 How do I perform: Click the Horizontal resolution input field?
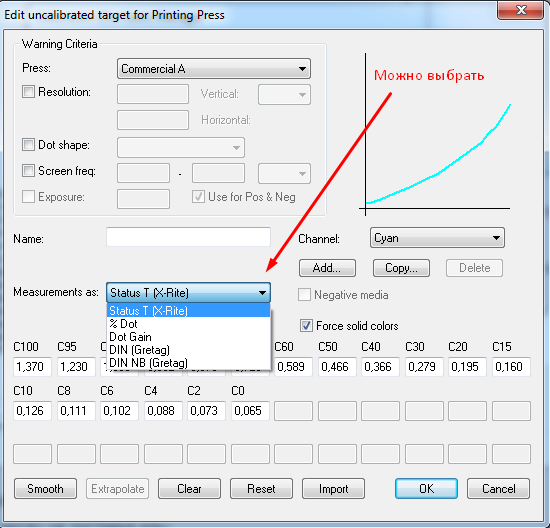[x=153, y=120]
